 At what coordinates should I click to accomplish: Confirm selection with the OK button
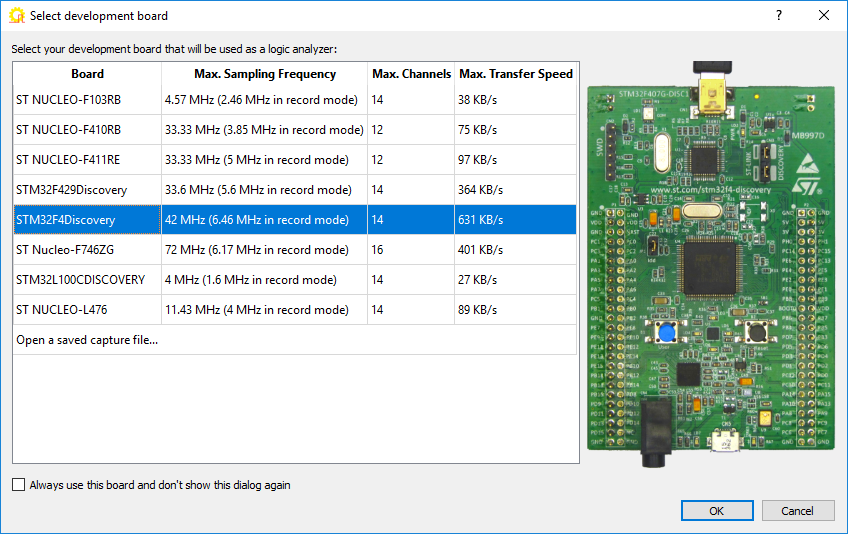coord(717,511)
